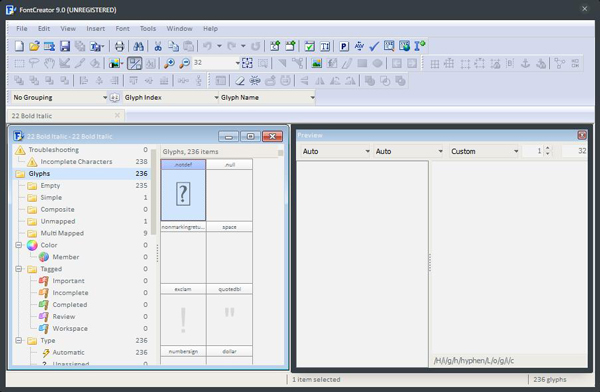The width and height of the screenshot is (600, 392).
Task: Click the Preview stepper value field showing 1
Action: click(x=533, y=151)
